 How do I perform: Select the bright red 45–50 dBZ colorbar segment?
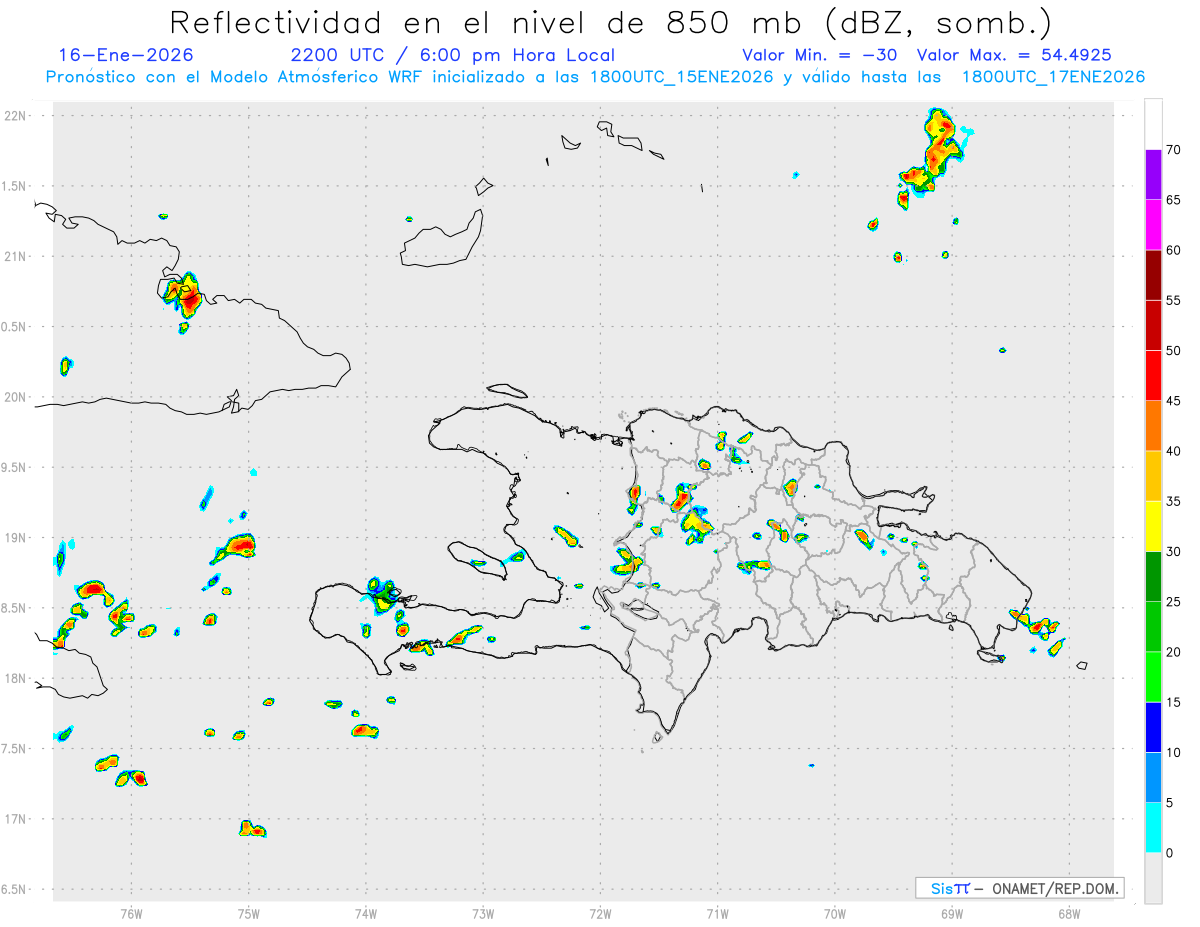[x=1154, y=376]
